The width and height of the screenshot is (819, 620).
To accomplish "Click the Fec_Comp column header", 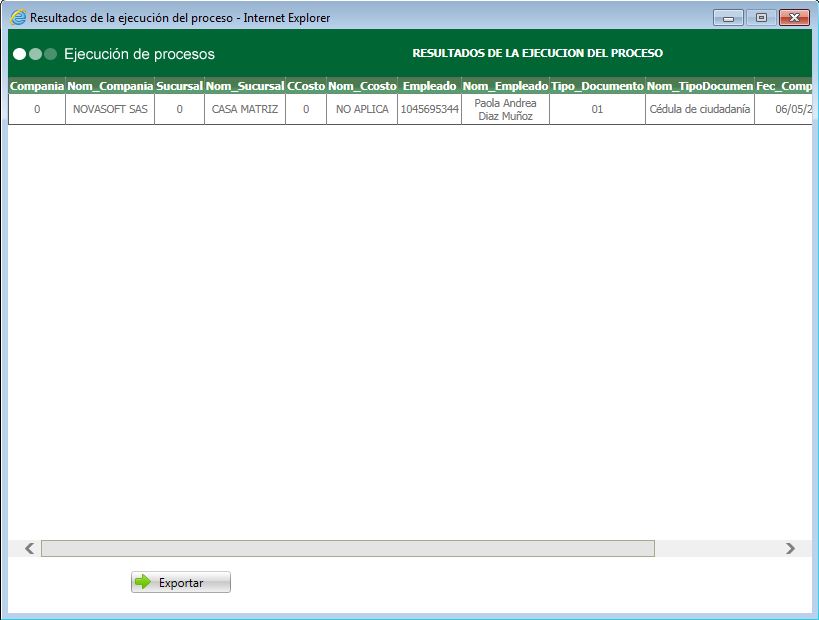I will click(789, 87).
